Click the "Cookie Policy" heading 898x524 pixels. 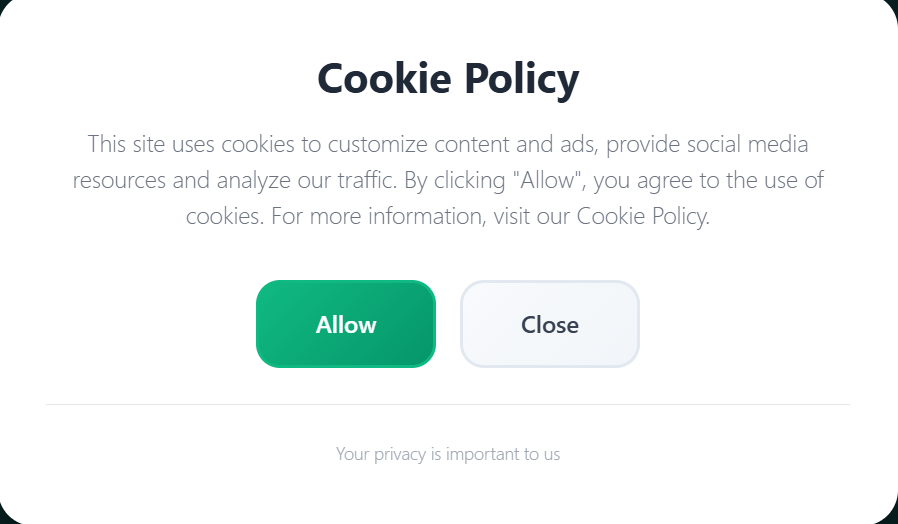point(448,78)
